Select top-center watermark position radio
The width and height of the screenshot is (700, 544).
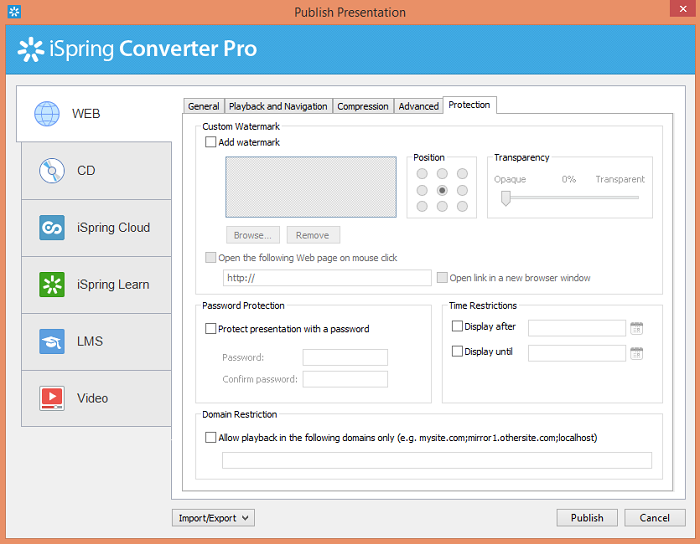click(442, 174)
